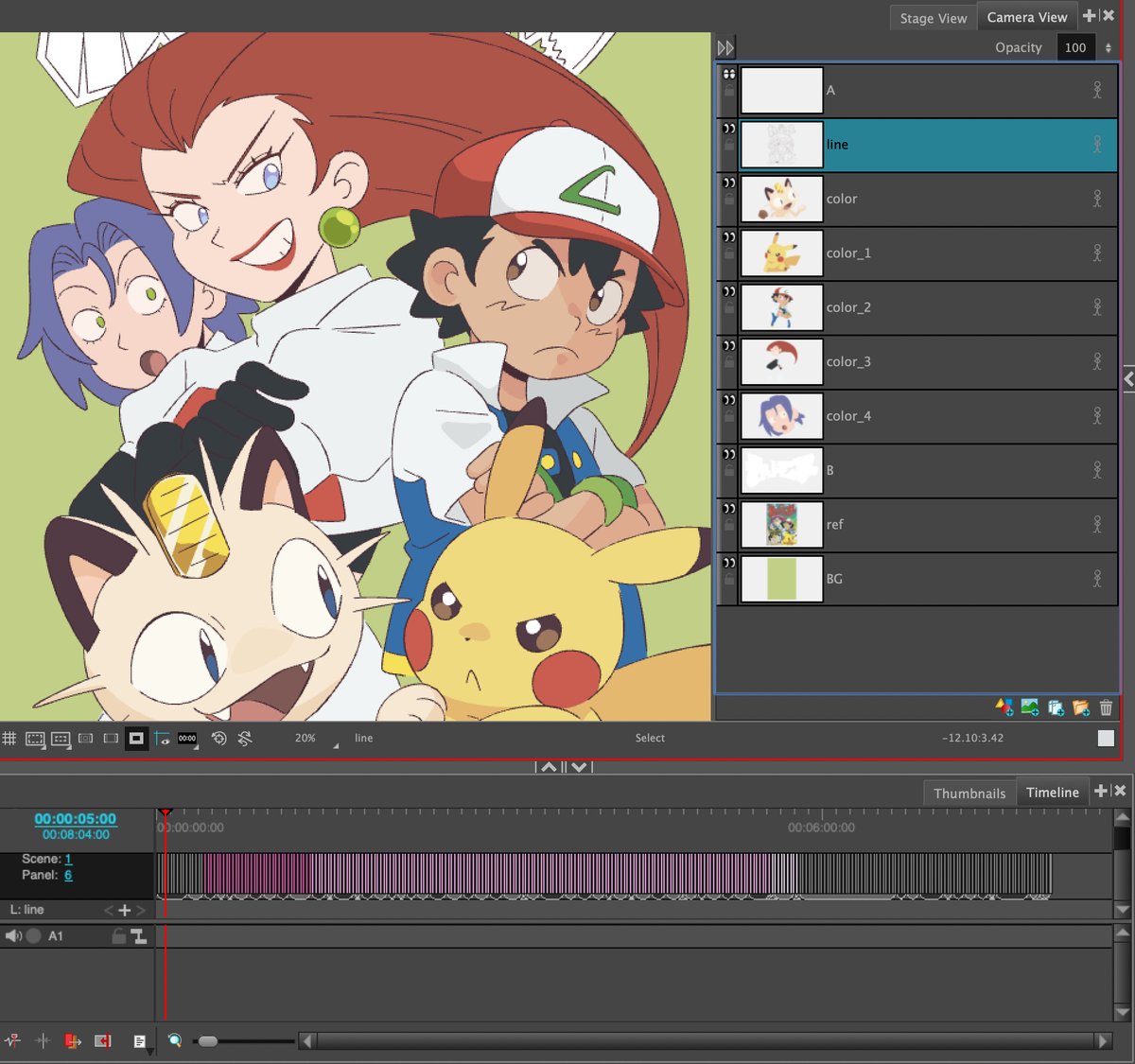Click the animate icon on the BG layer

coord(1097,579)
